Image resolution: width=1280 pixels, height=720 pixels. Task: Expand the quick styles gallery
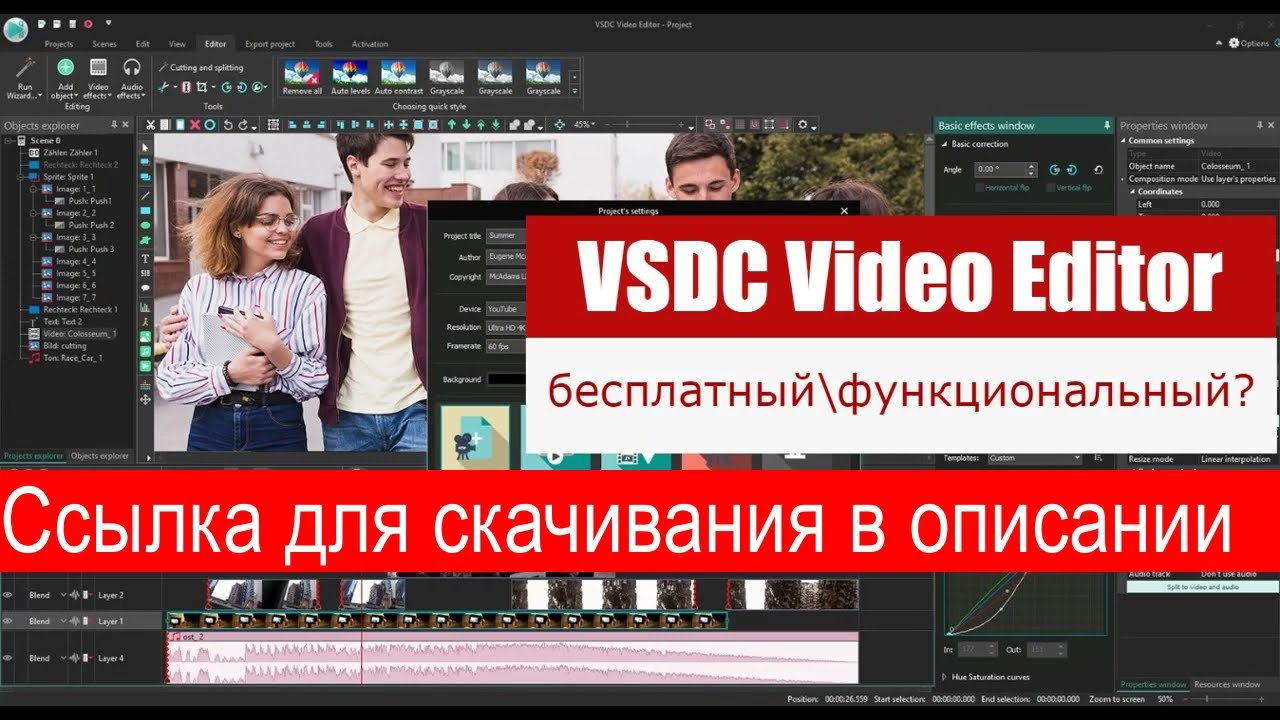[574, 92]
